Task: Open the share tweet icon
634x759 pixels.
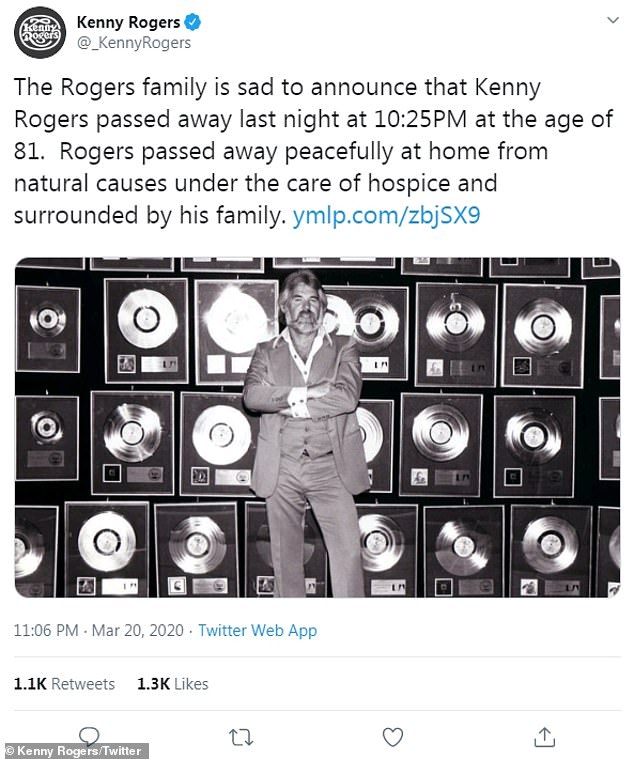Action: coord(544,738)
